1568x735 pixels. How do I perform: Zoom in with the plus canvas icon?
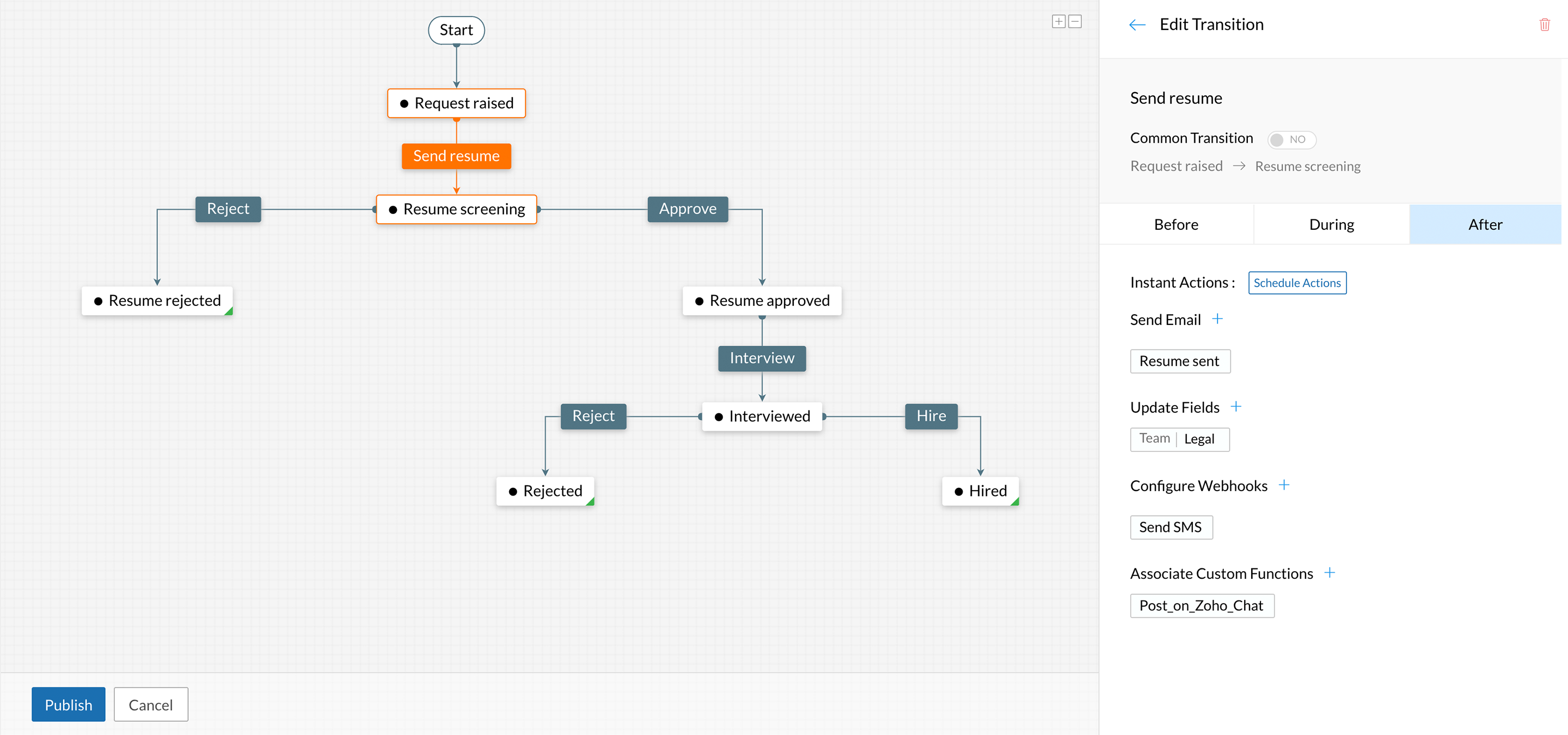coord(1058,22)
